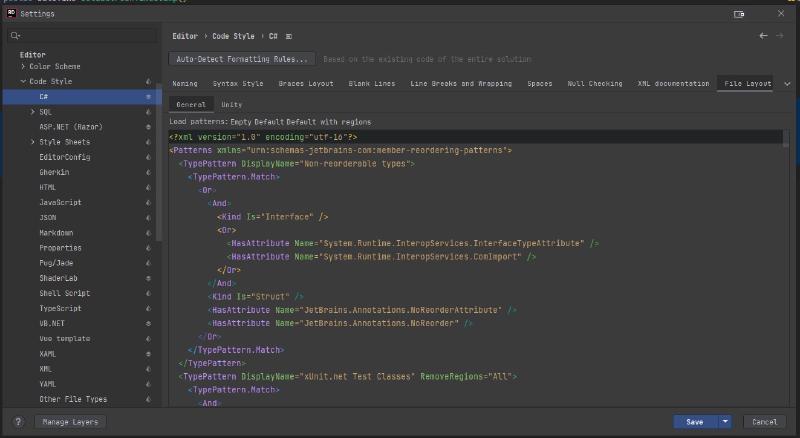Click the Manage Layers button
This screenshot has width=800, height=438.
coord(70,422)
